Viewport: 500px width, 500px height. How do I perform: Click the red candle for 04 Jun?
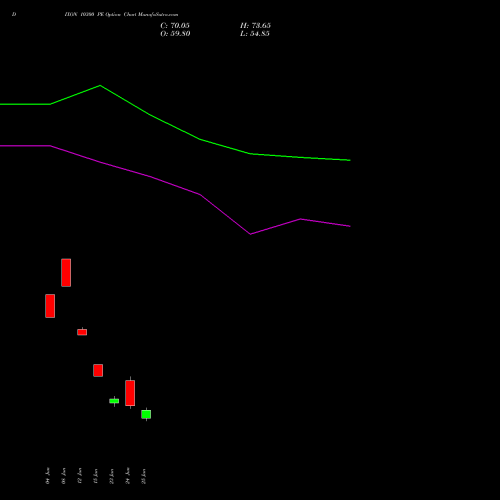click(50, 306)
